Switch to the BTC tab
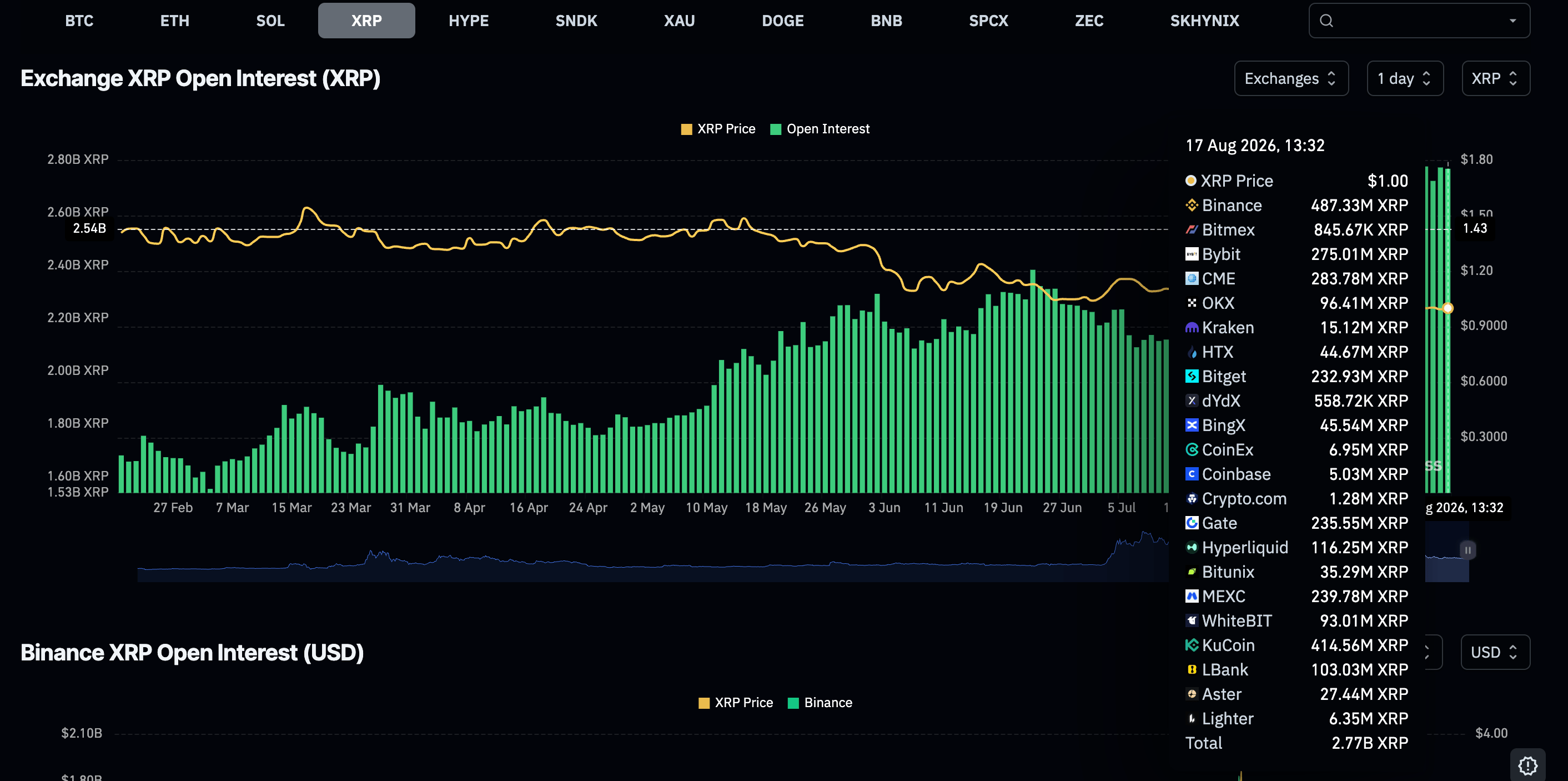This screenshot has width=1568, height=781. point(79,21)
